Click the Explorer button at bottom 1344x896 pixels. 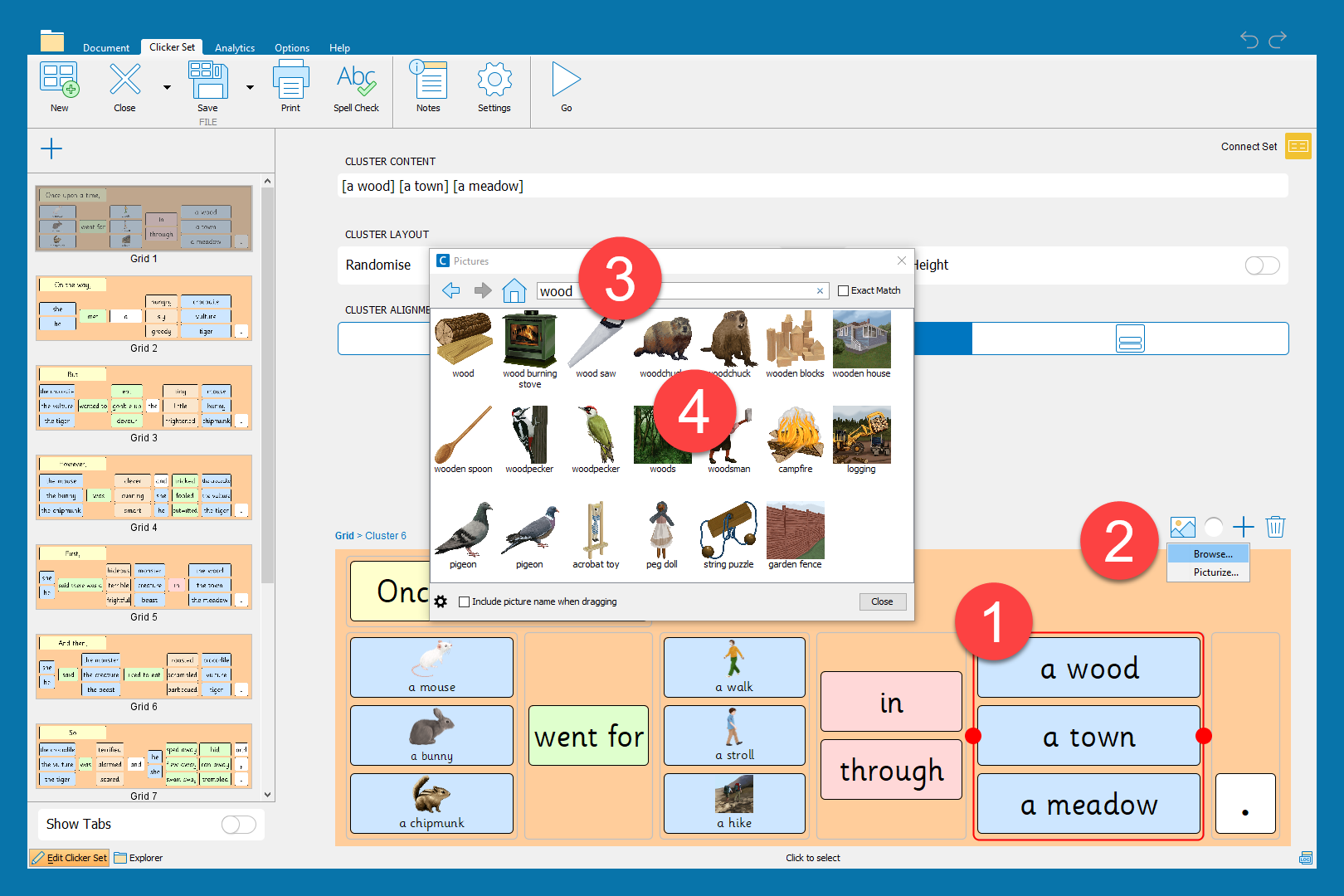139,858
